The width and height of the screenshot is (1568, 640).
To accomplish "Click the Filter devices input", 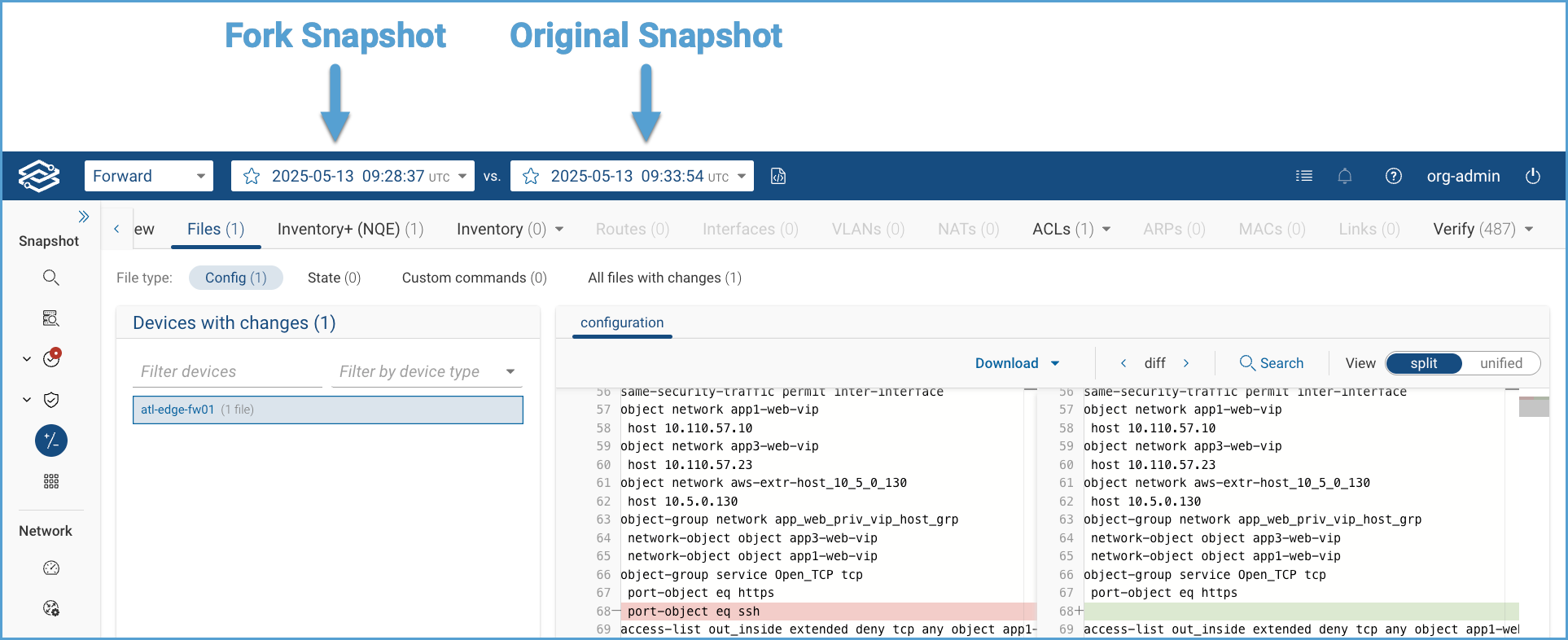I will pyautogui.click(x=227, y=371).
